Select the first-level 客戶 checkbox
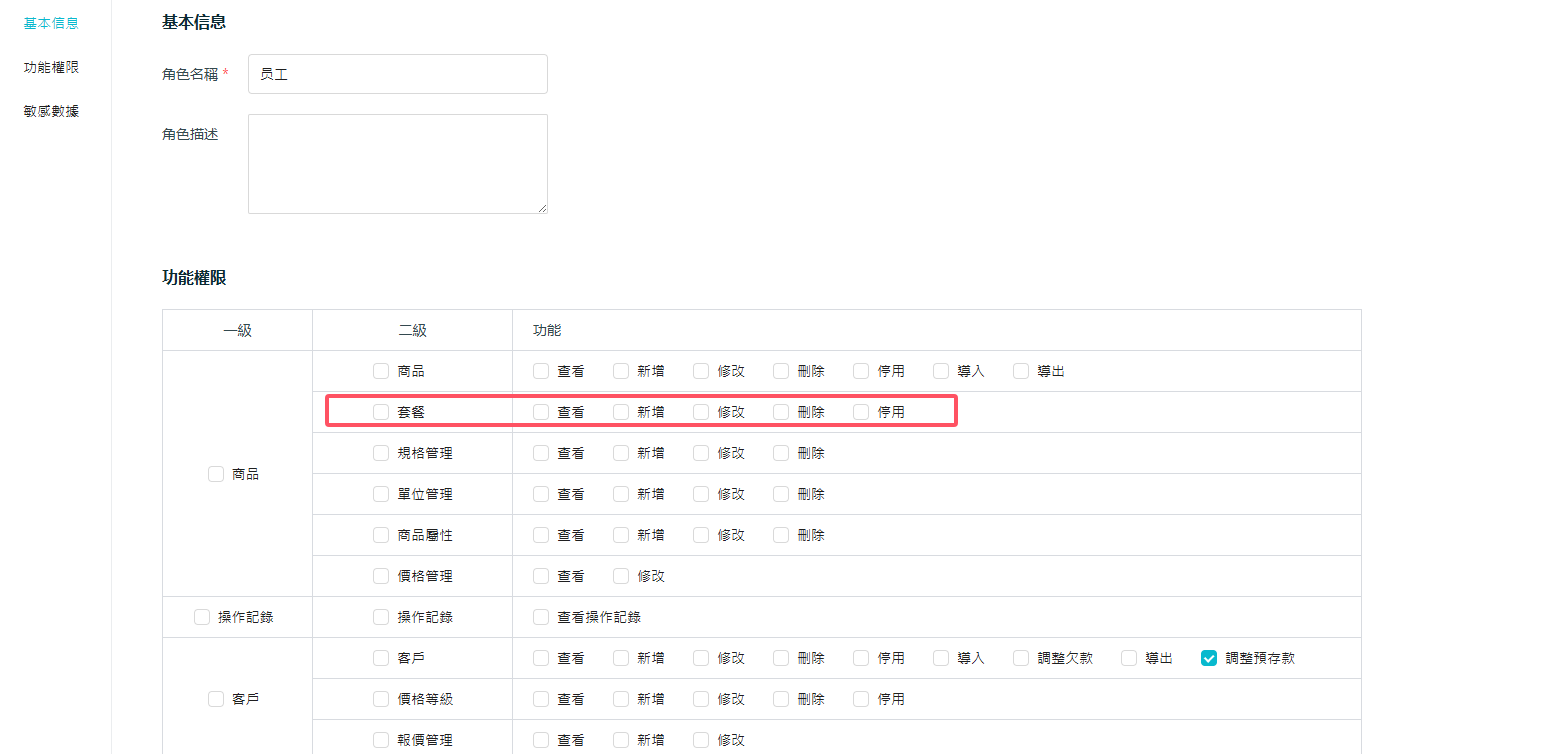Viewport: 1566px width, 754px height. tap(216, 699)
